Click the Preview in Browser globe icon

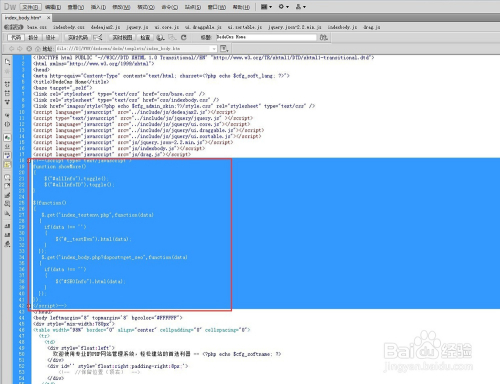point(160,37)
